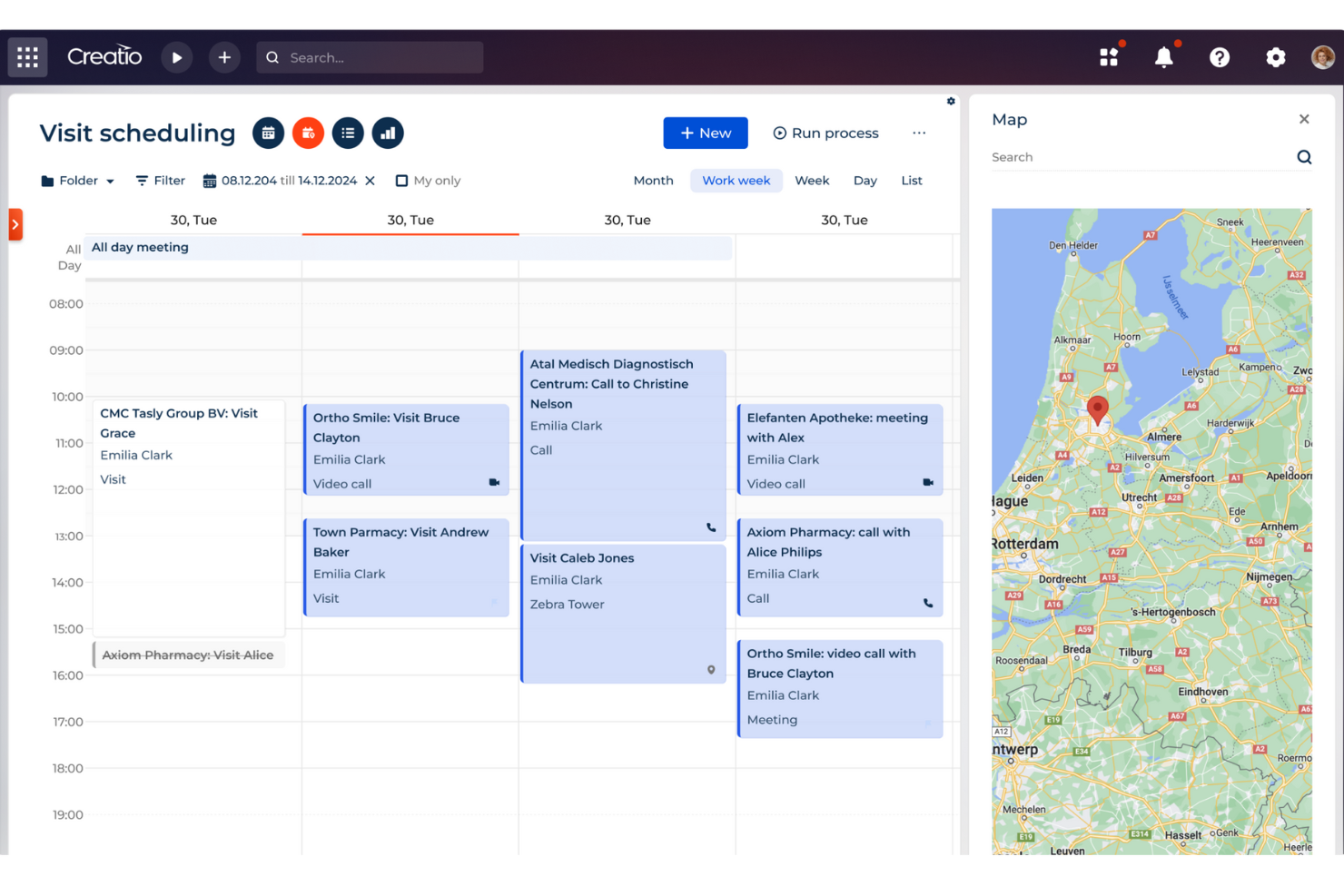Click Eindhoven on the map
The width and height of the screenshot is (1344, 896).
1202,692
